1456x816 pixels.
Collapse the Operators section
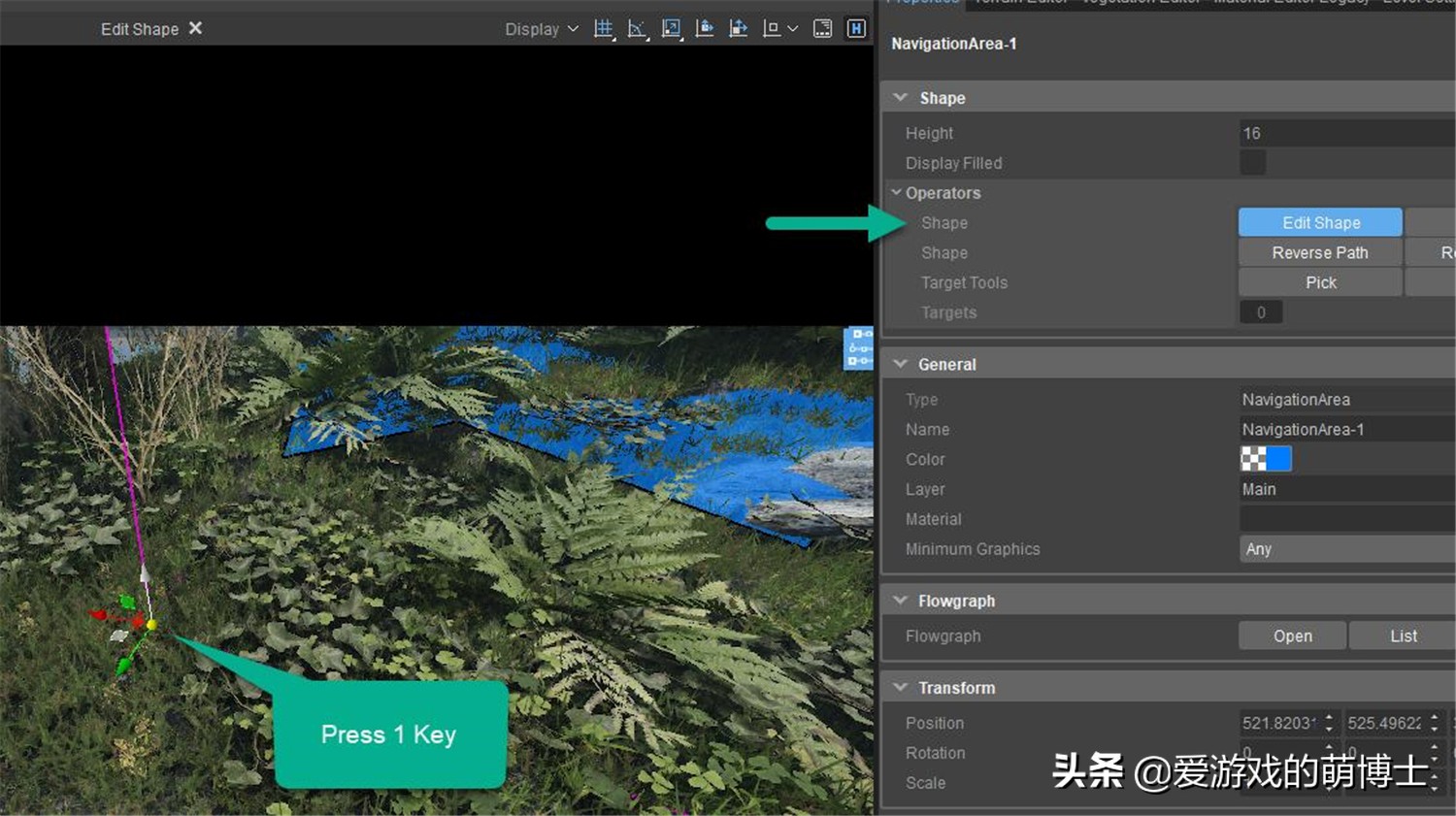[x=897, y=193]
